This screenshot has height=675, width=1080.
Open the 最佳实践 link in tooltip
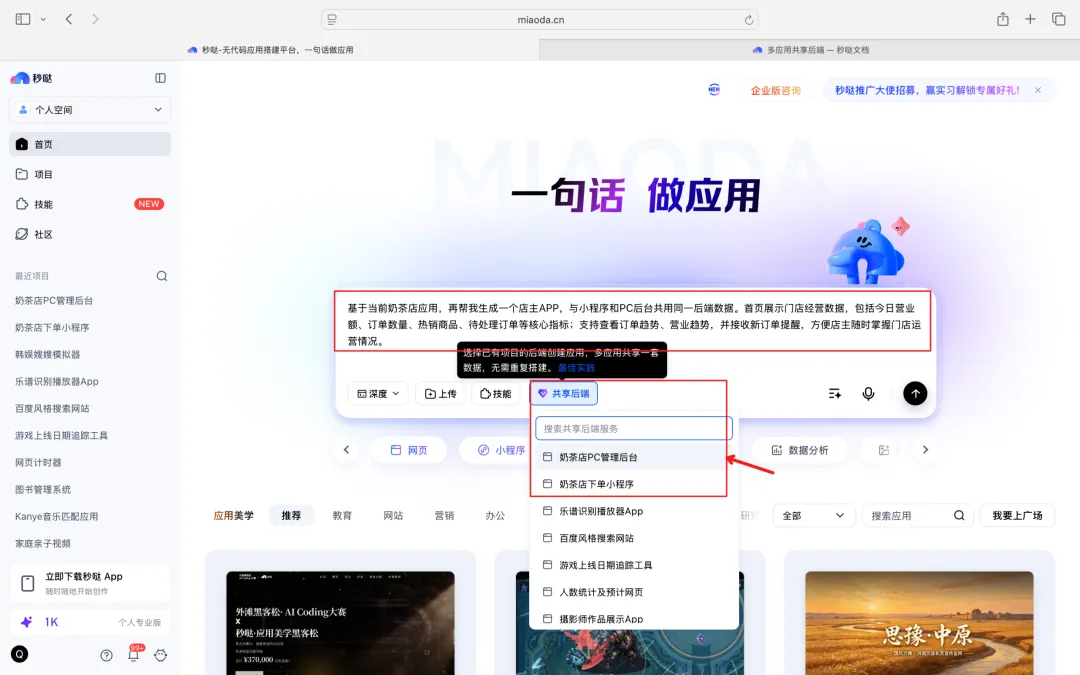click(x=577, y=368)
